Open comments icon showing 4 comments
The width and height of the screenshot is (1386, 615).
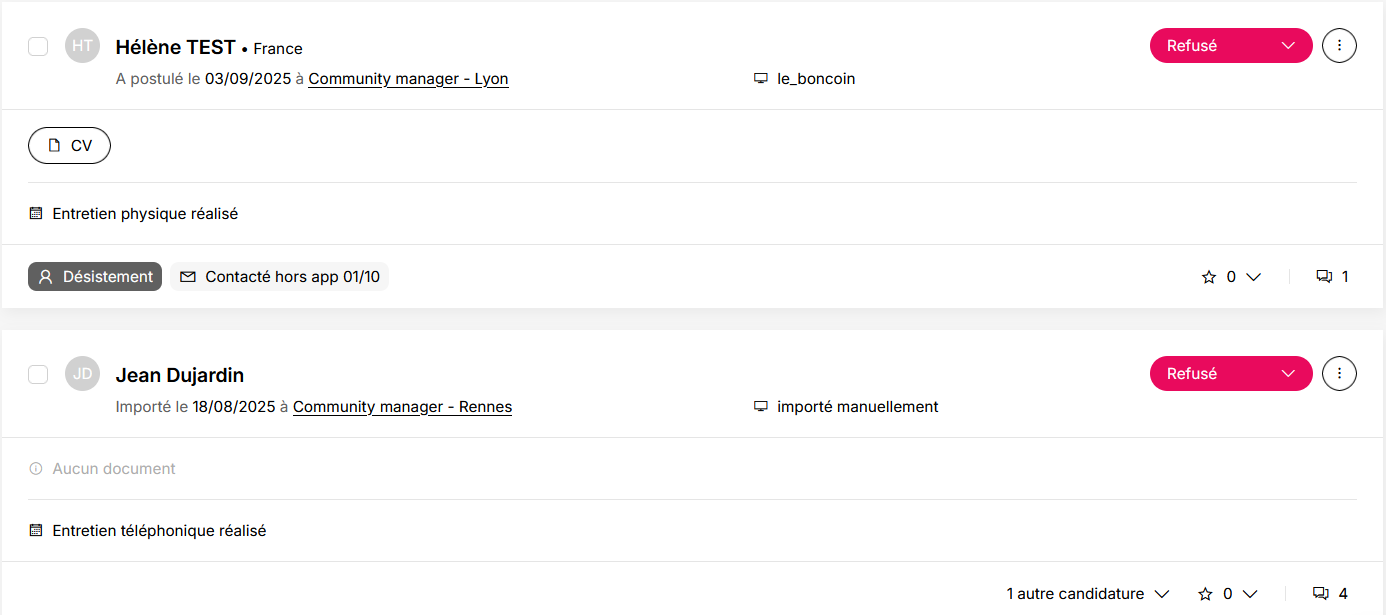[x=1330, y=594]
